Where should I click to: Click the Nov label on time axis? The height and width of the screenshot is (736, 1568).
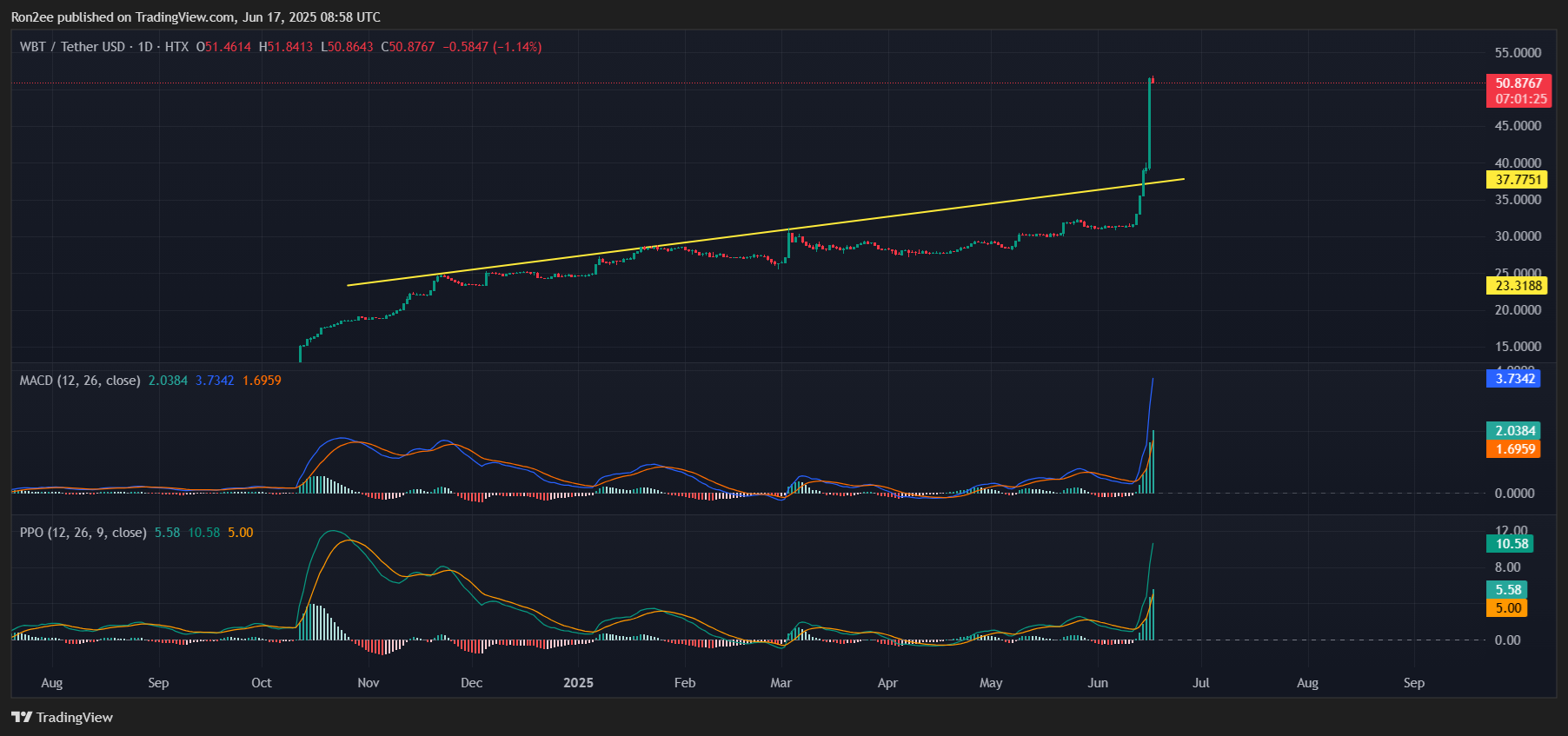pos(369,683)
